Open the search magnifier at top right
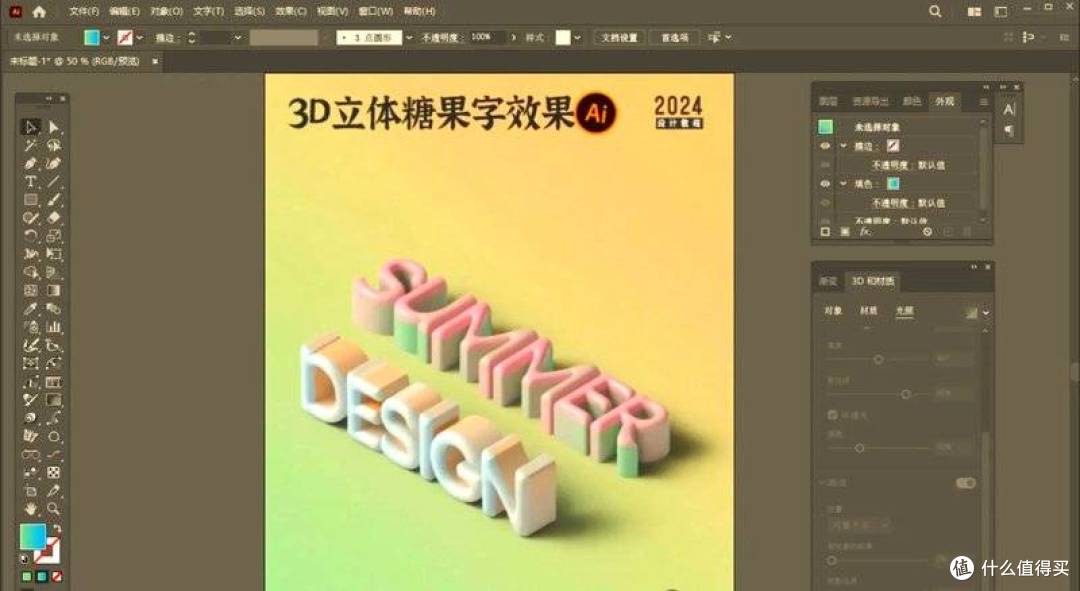 (x=935, y=11)
